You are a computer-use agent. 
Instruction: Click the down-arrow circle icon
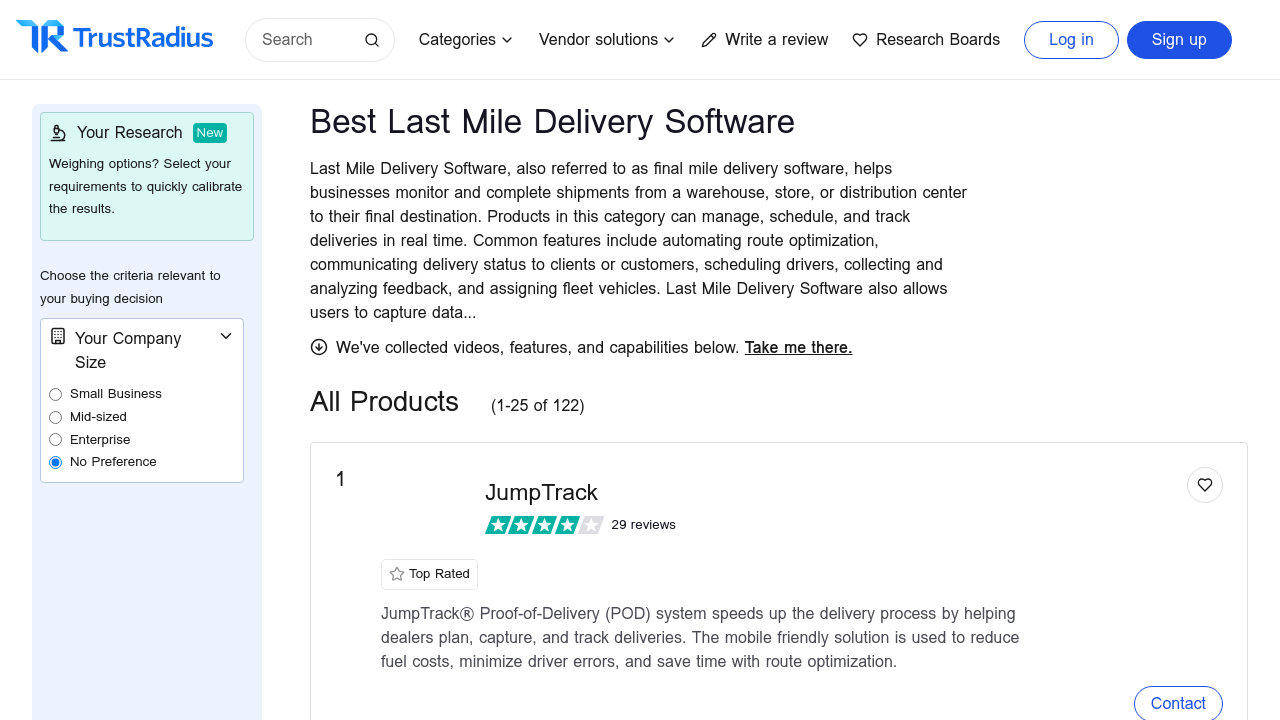pos(319,347)
